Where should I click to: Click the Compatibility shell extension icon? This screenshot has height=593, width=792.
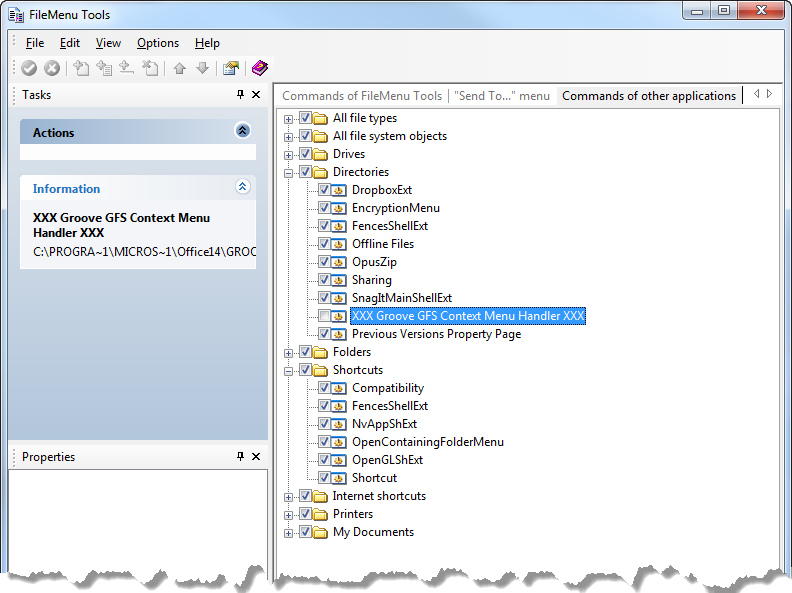pos(339,388)
